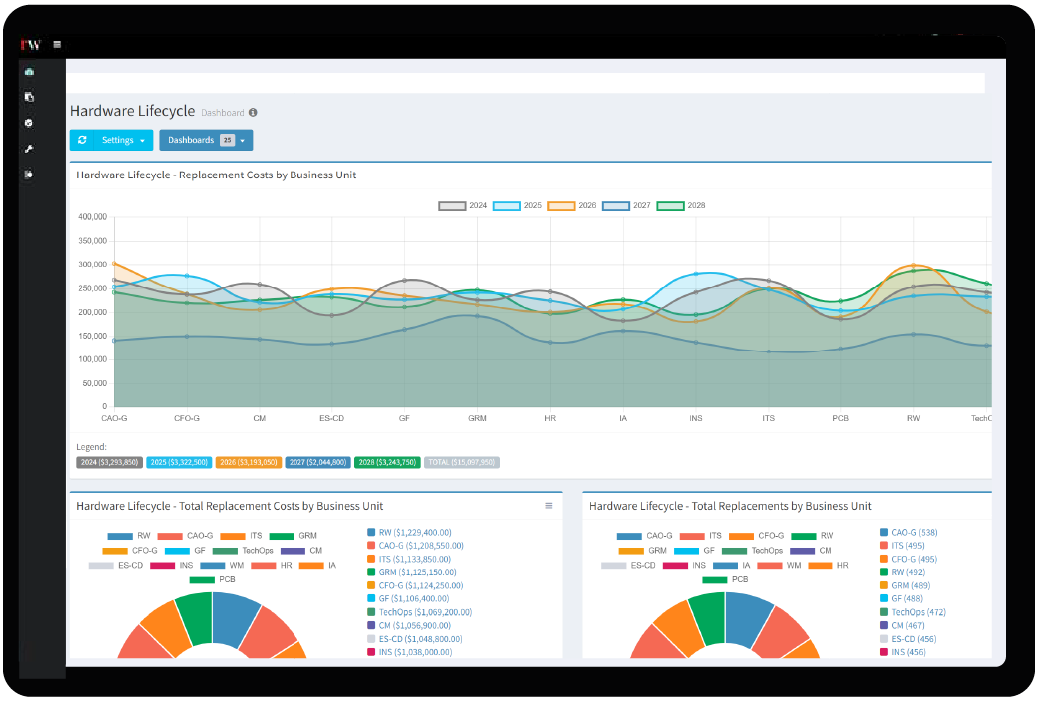Click the RW ($1,229,400.00) cost link
Screen dimensions: 1038x702
[415, 533]
